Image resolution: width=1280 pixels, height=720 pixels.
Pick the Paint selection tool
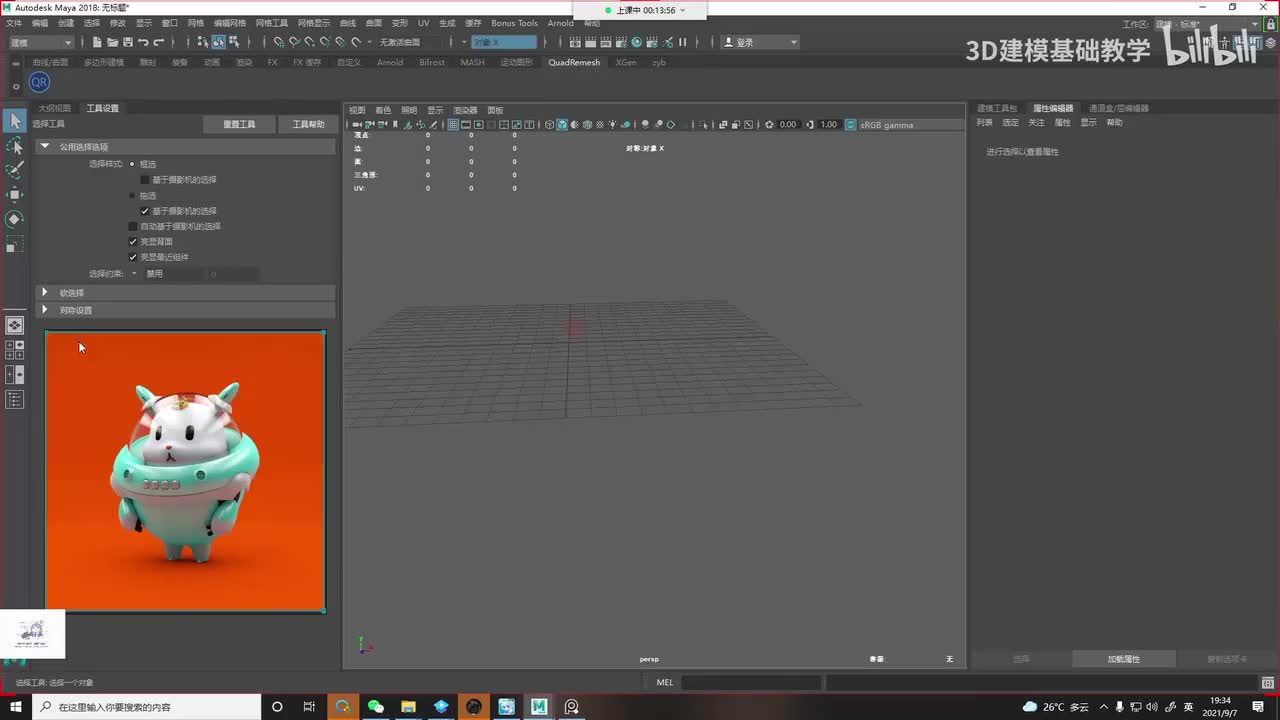coord(15,170)
